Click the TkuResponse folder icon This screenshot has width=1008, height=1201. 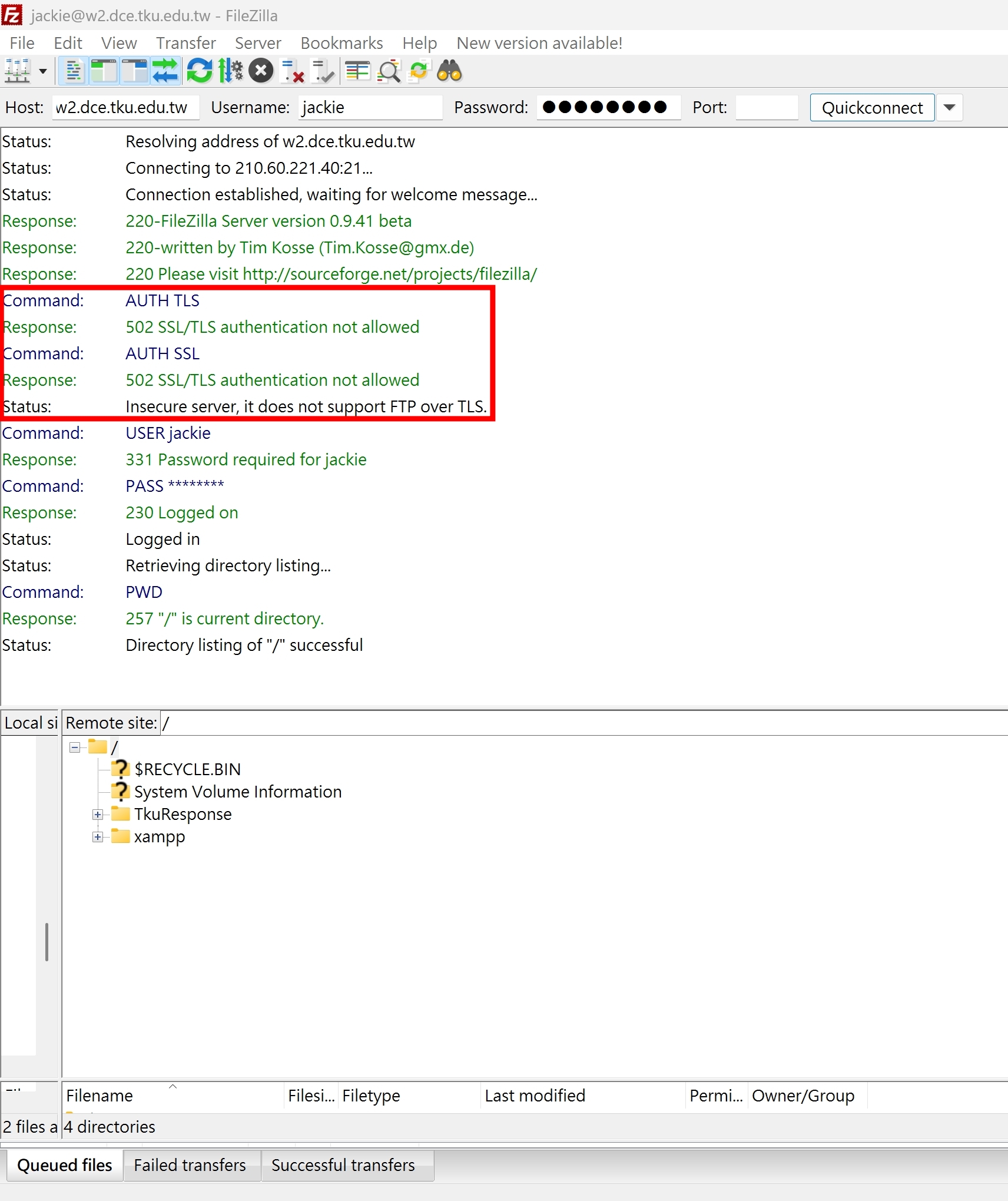(x=121, y=813)
